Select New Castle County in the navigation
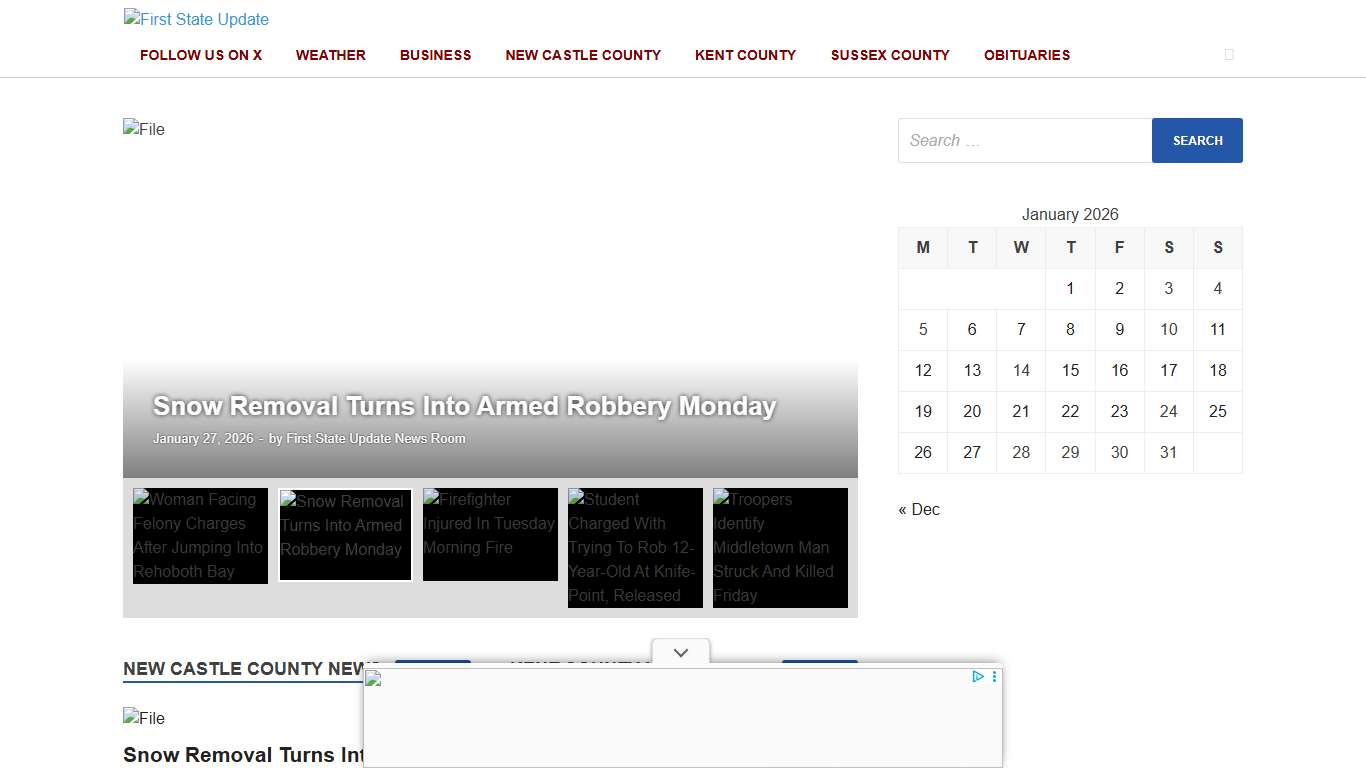The image size is (1366, 768). [x=583, y=55]
